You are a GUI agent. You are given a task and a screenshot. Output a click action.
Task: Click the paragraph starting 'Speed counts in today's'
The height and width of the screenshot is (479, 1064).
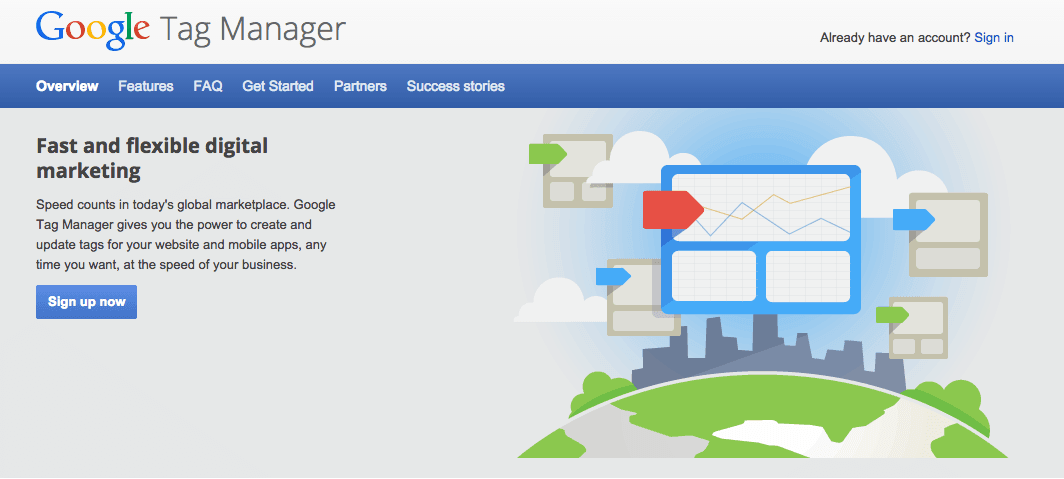pyautogui.click(x=185, y=235)
